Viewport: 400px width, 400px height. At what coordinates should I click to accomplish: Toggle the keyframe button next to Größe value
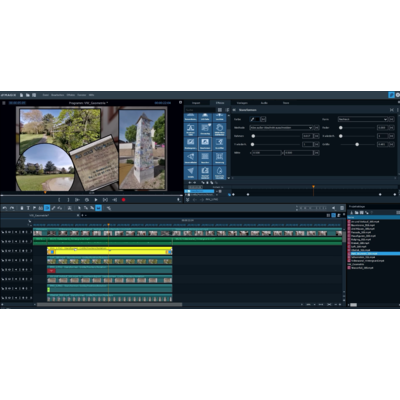pos(392,144)
